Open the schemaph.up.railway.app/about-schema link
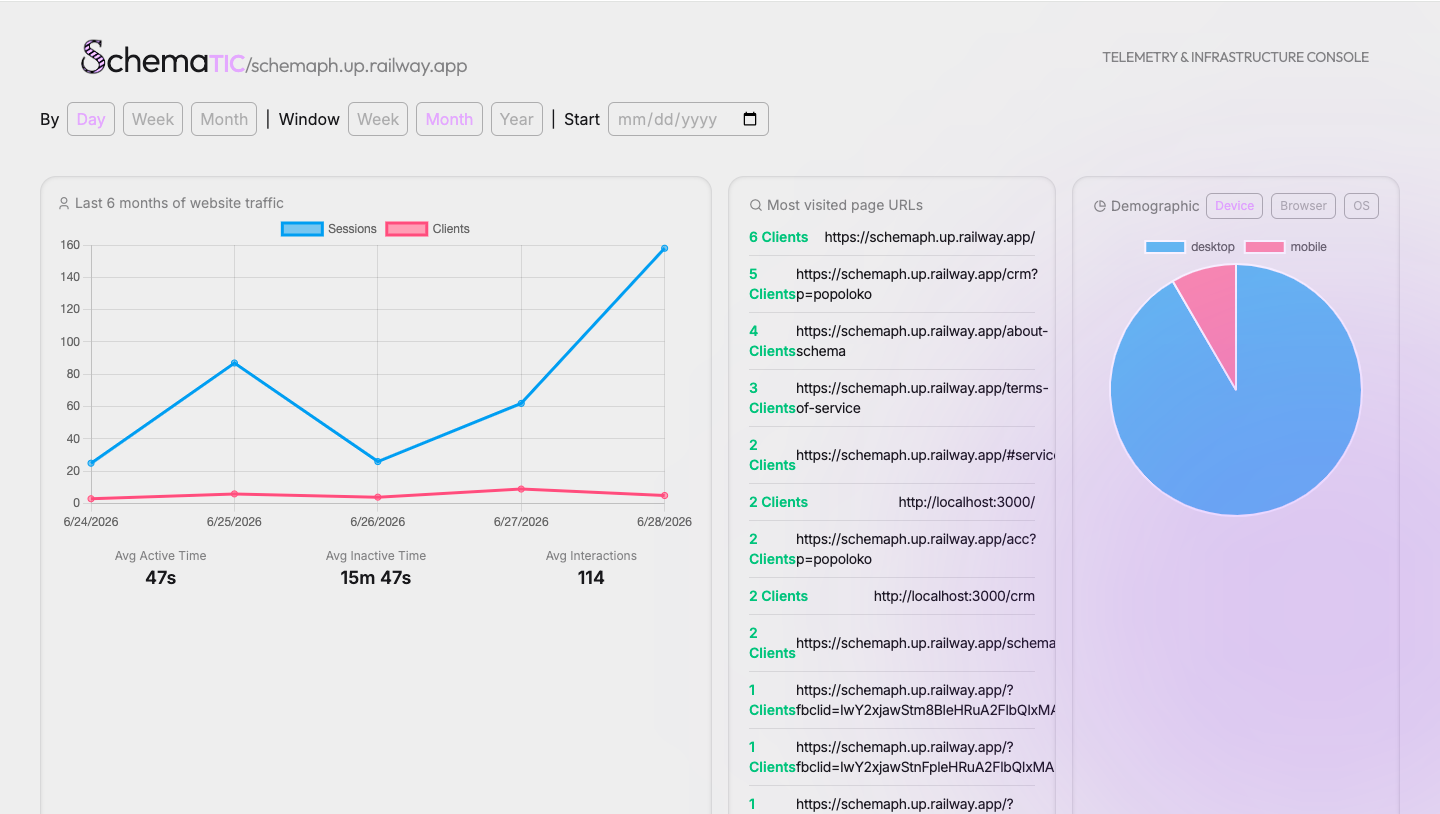 922,341
